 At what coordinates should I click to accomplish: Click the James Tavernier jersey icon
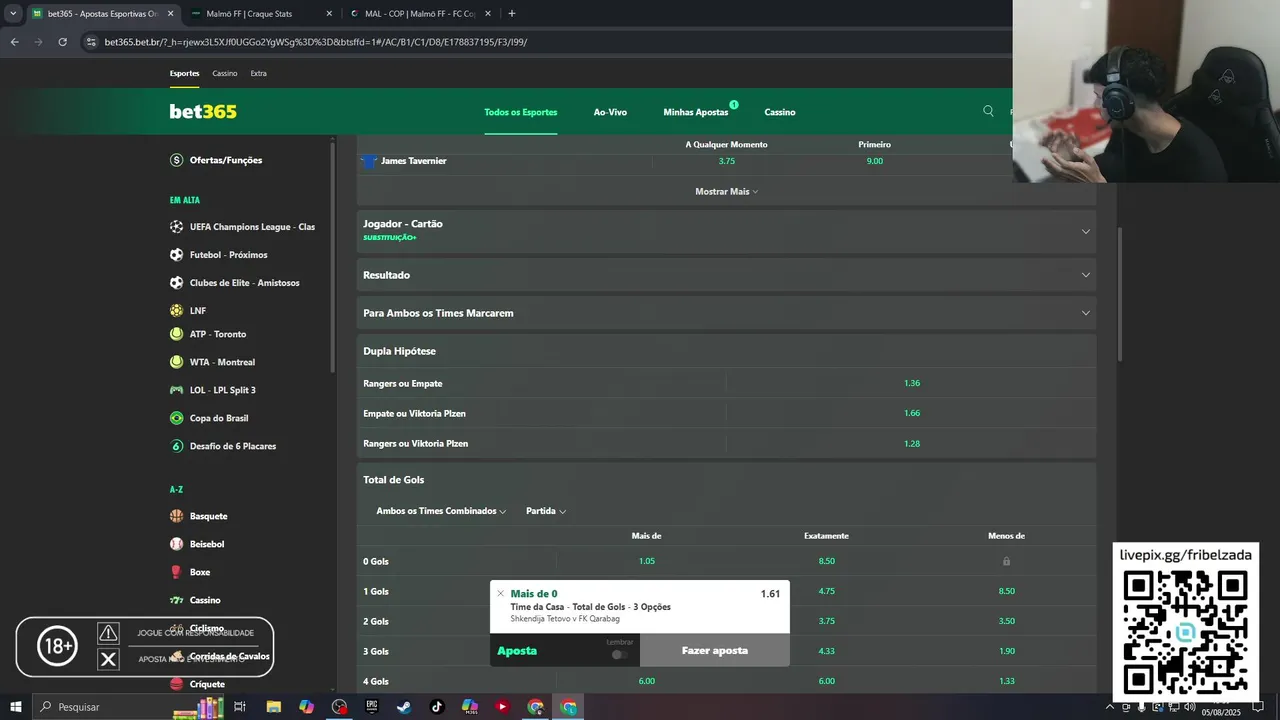(x=369, y=161)
